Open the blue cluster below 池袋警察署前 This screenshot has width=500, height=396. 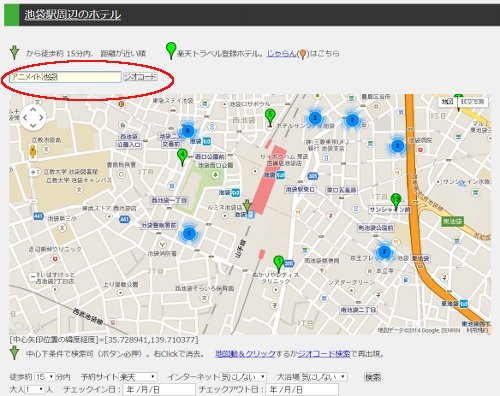tap(189, 233)
